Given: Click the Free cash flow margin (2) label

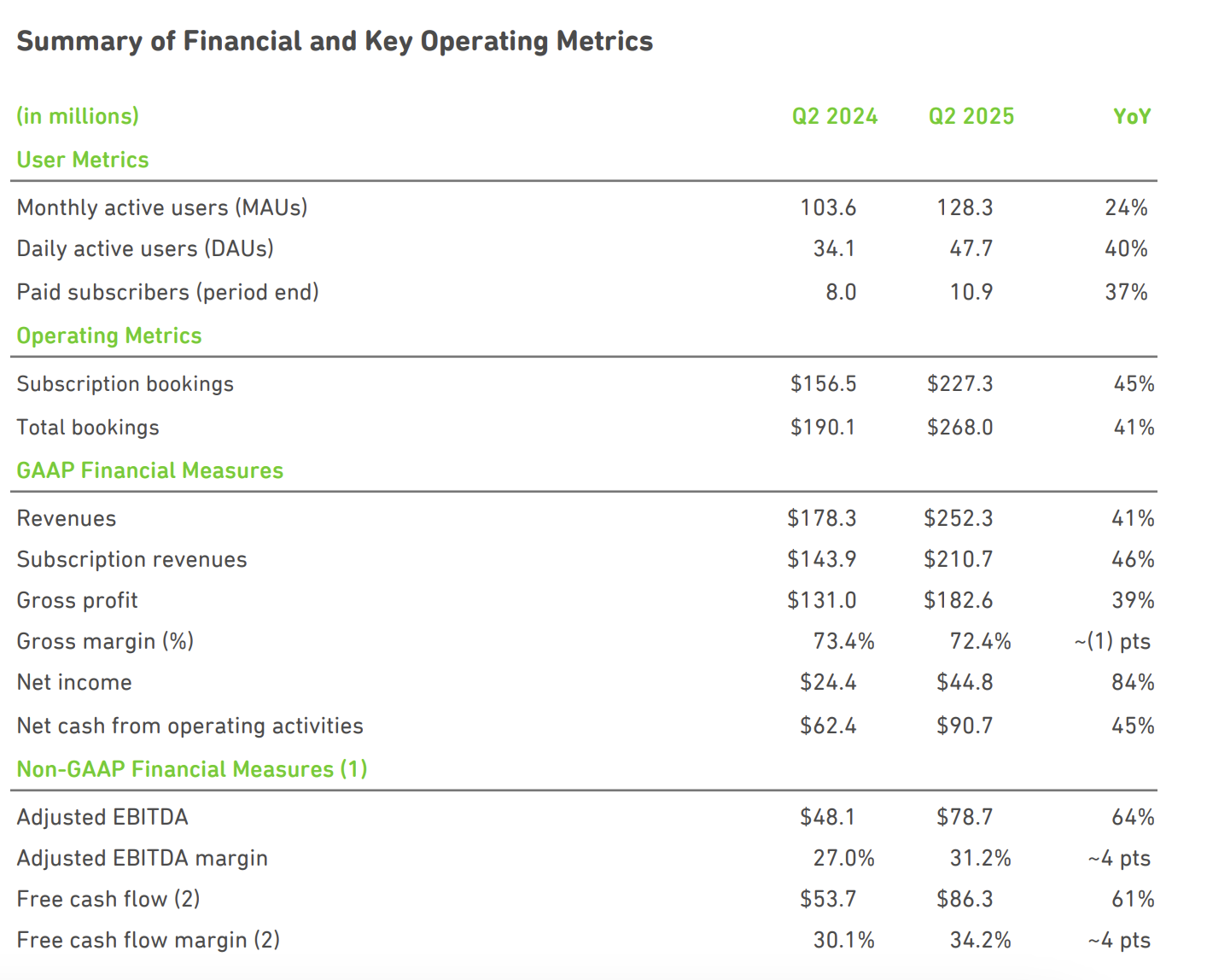Looking at the screenshot, I should pos(149,940).
